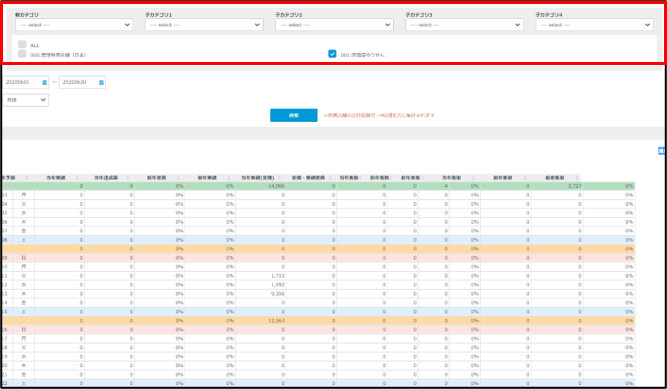Tick the ALL stores checkbox
The width and height of the screenshot is (667, 389).
tap(22, 44)
